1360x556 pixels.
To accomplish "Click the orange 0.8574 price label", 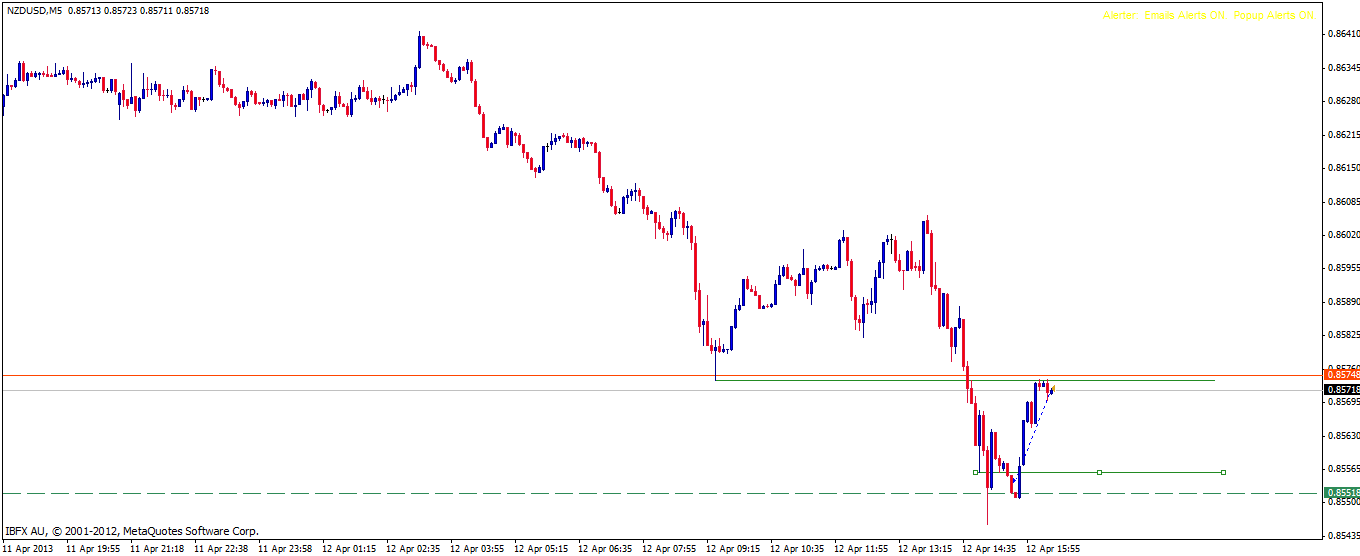I will [1341, 375].
